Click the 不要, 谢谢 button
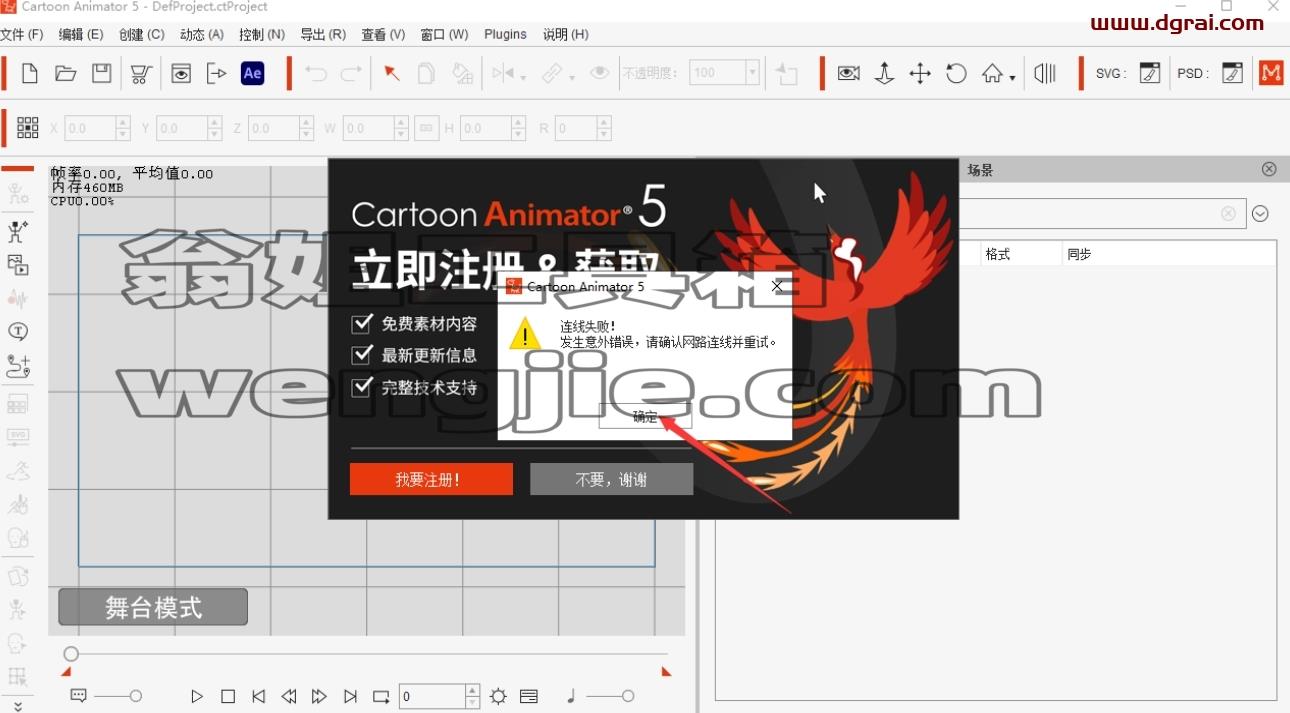Screen dimensions: 1290x713 (x=611, y=479)
